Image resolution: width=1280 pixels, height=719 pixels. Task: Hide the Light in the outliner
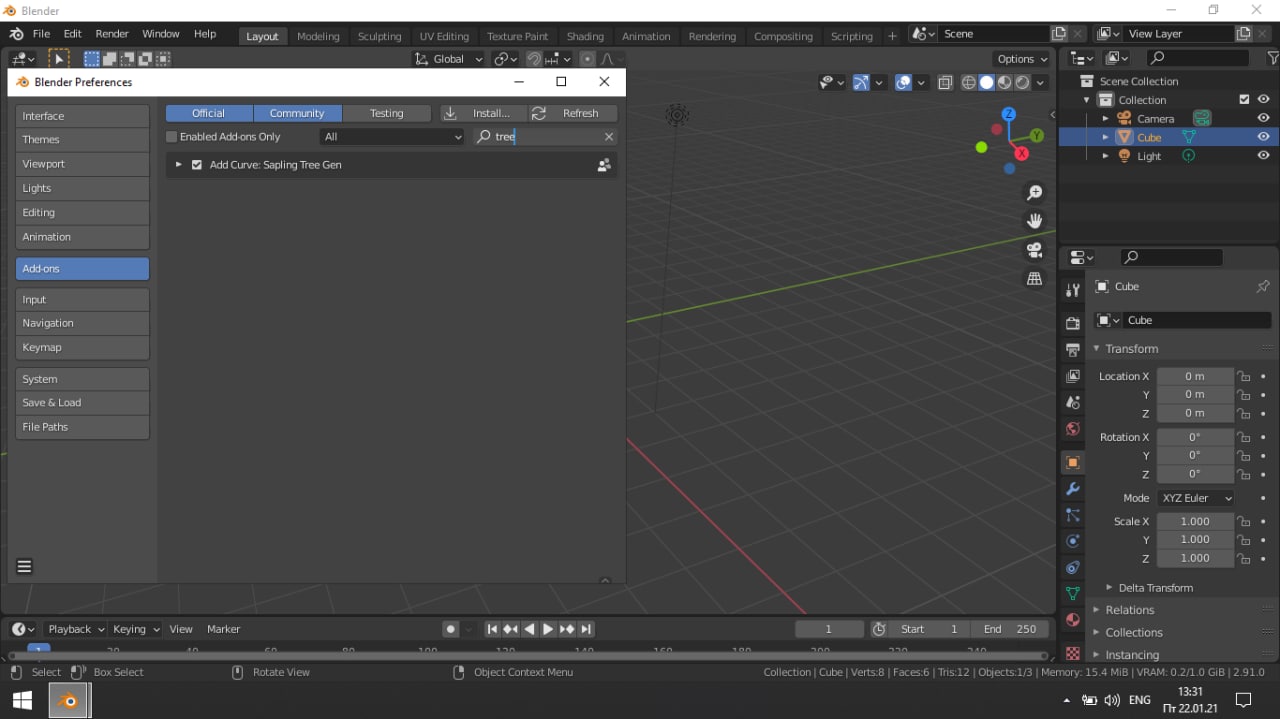click(x=1264, y=156)
